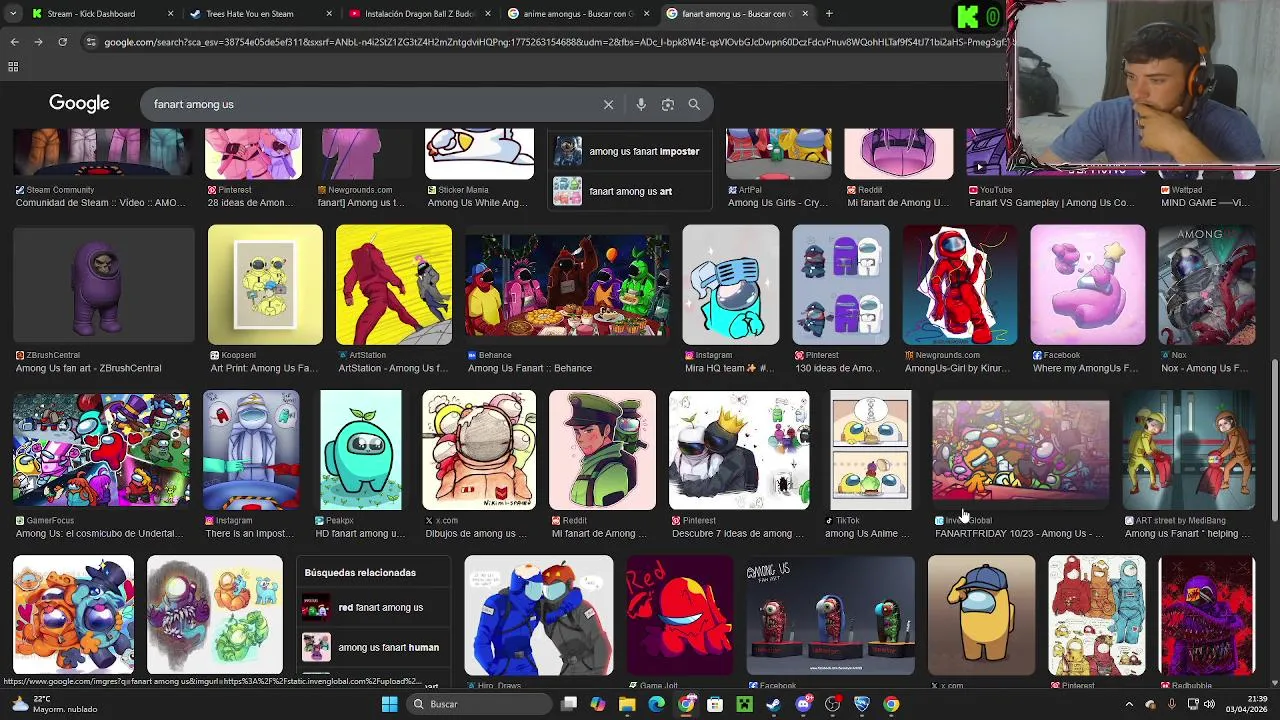Click 'MIND GAME' Wattpad caption

click(1204, 202)
